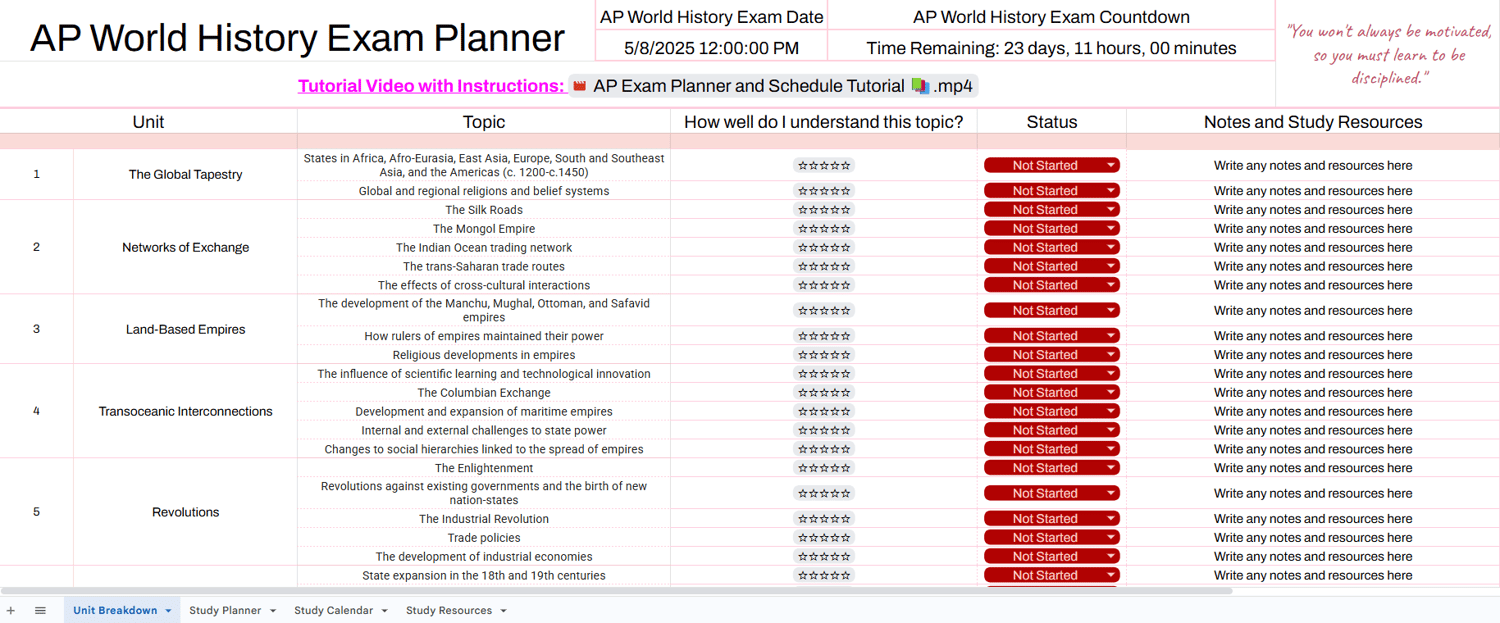Open the status dropdown for Trade policies
This screenshot has width=1500, height=623.
point(1052,538)
